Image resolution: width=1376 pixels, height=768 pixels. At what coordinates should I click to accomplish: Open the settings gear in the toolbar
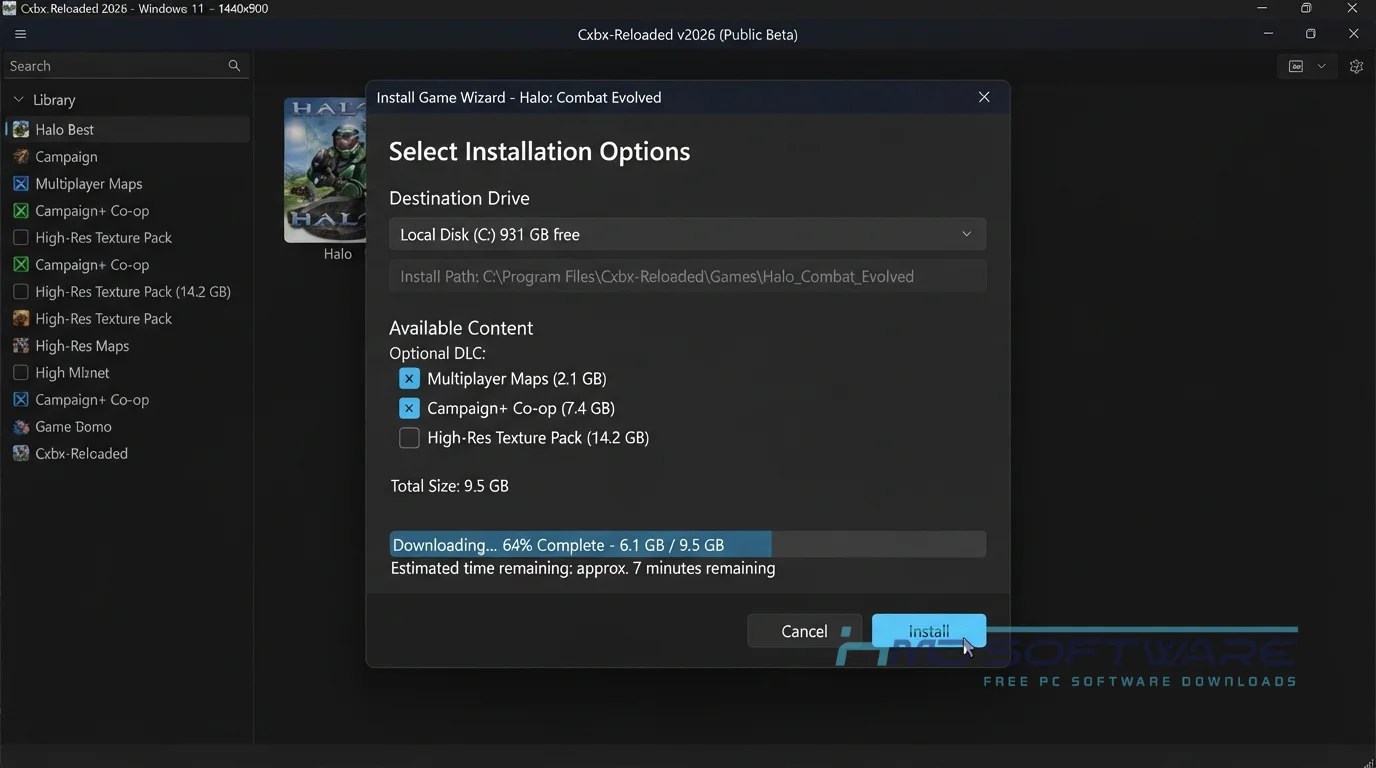click(1356, 67)
